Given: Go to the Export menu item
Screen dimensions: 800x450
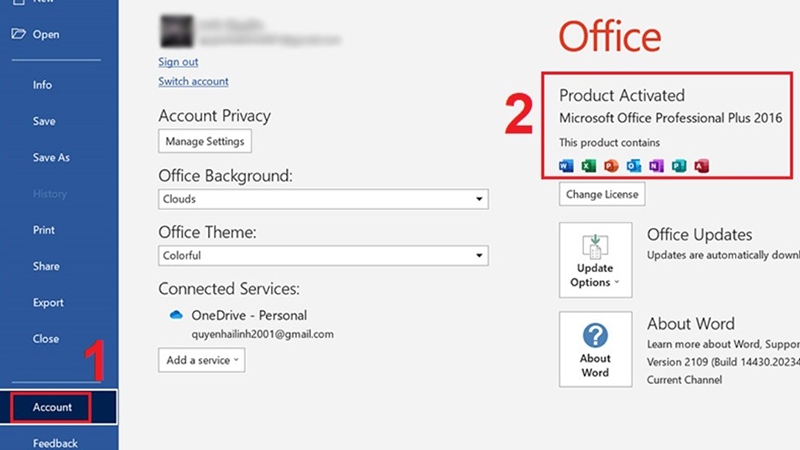Looking at the screenshot, I should pos(48,302).
